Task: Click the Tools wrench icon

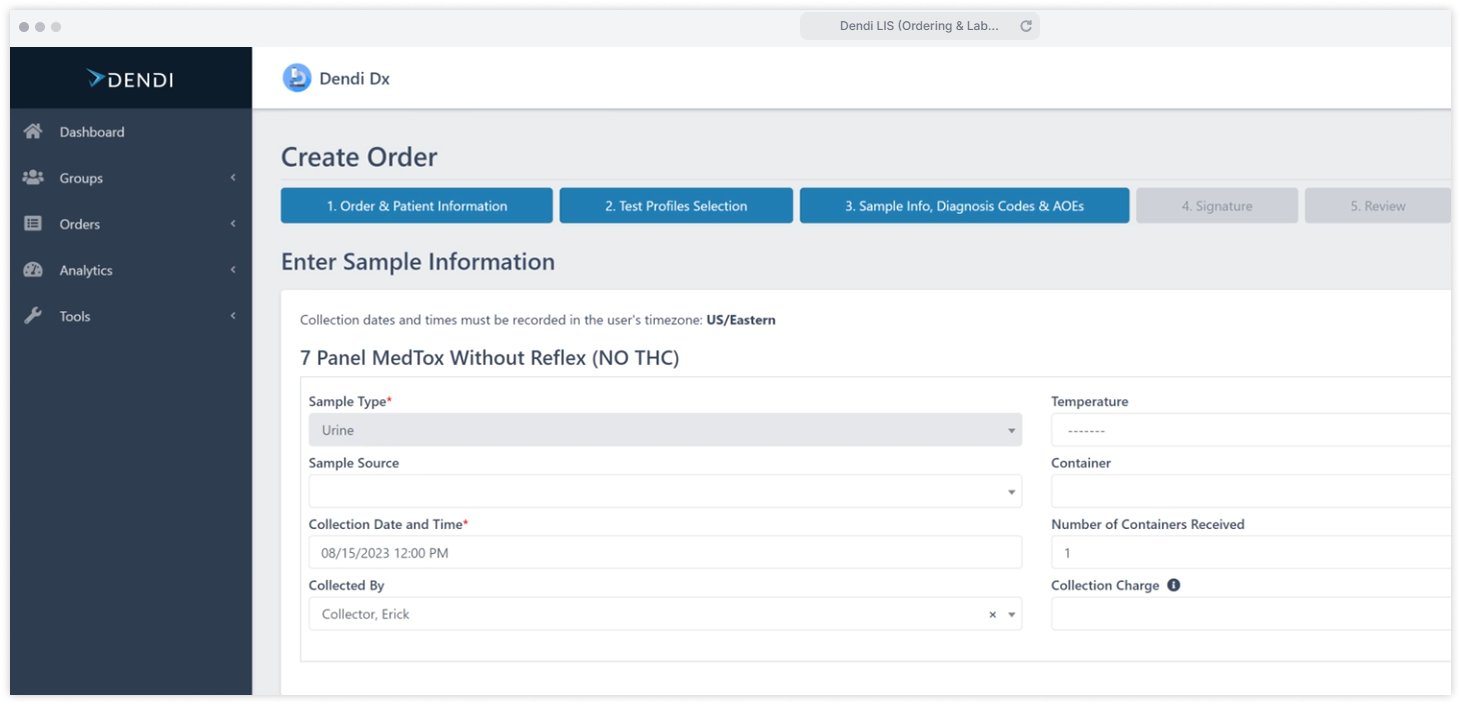Action: [x=33, y=316]
